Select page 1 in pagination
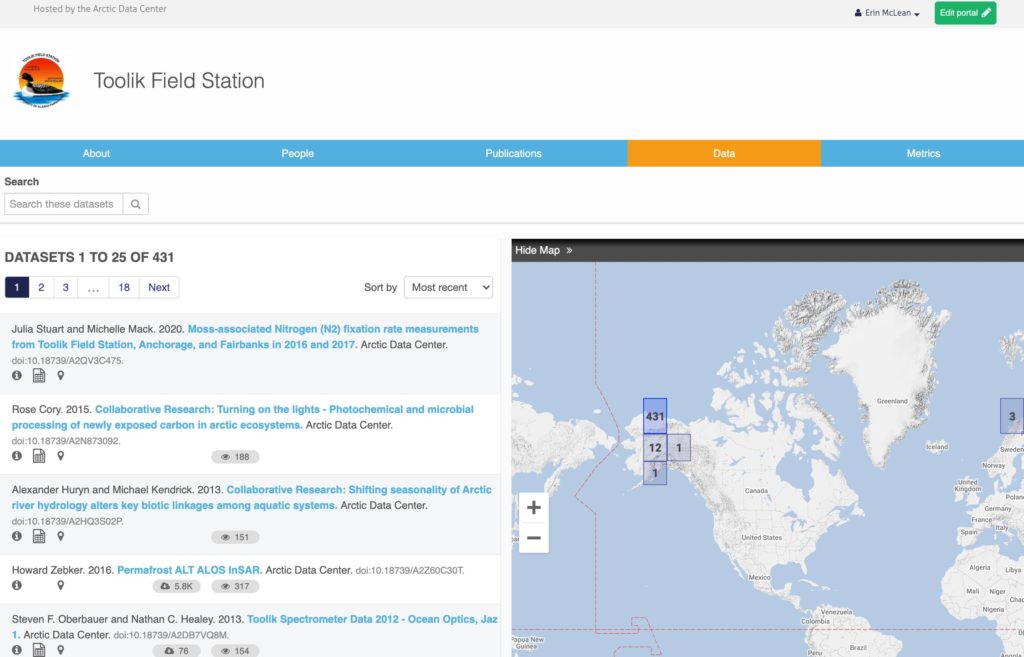 pyautogui.click(x=17, y=287)
